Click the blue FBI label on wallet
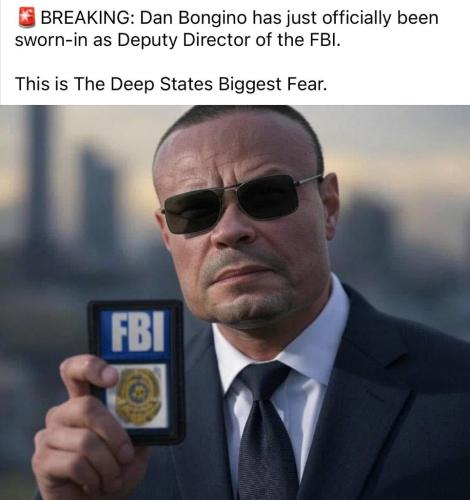 click(136, 332)
